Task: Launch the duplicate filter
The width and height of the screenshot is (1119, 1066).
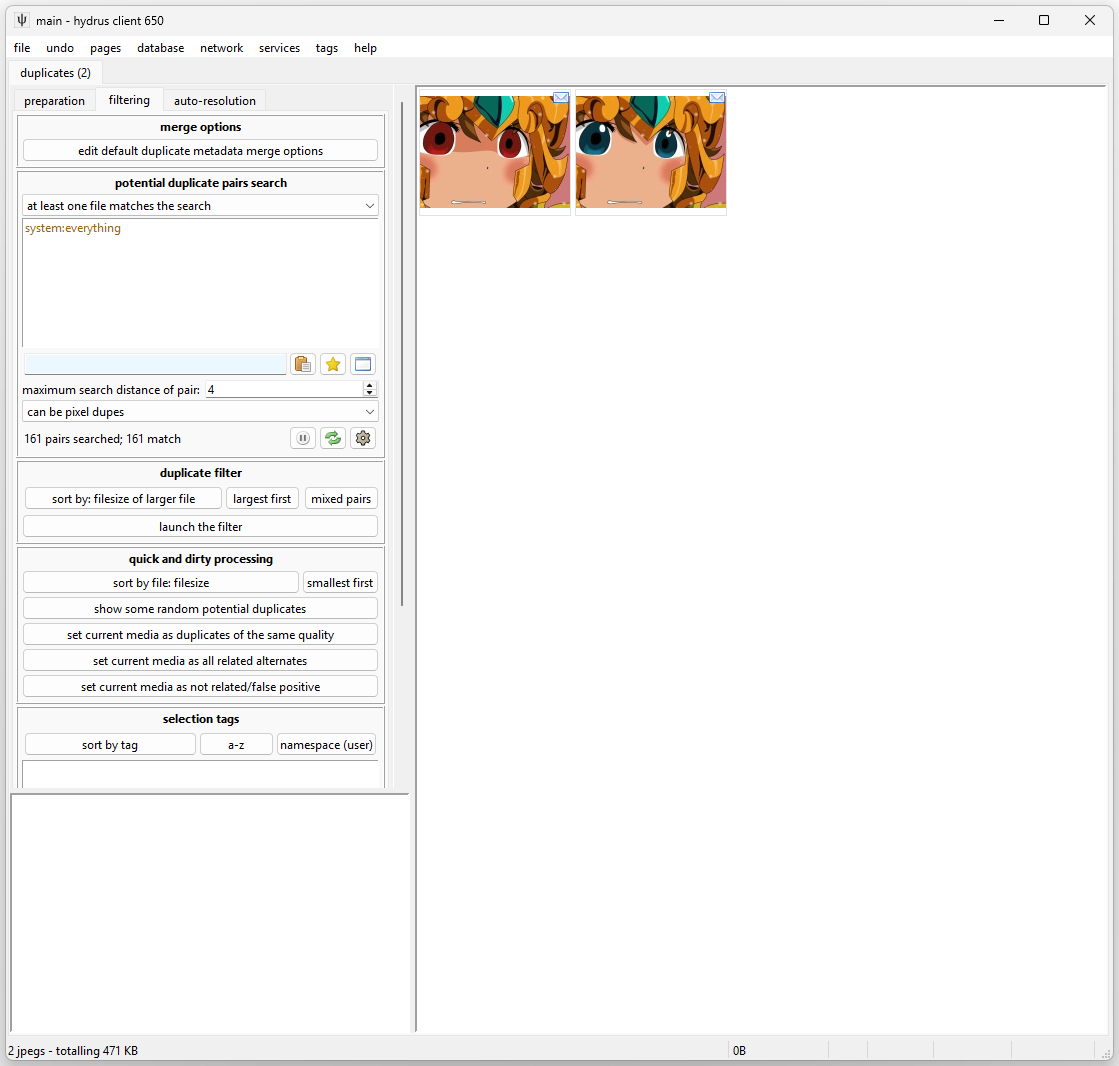Action: point(201,527)
